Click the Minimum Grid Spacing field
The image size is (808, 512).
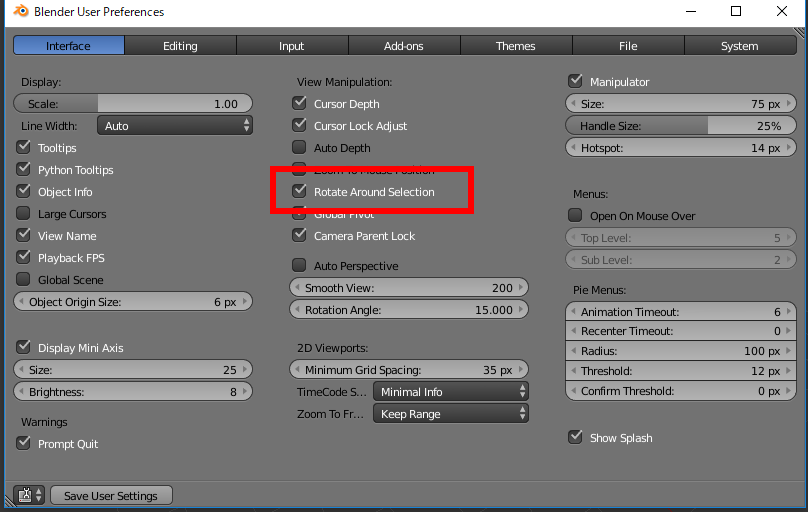pos(409,369)
